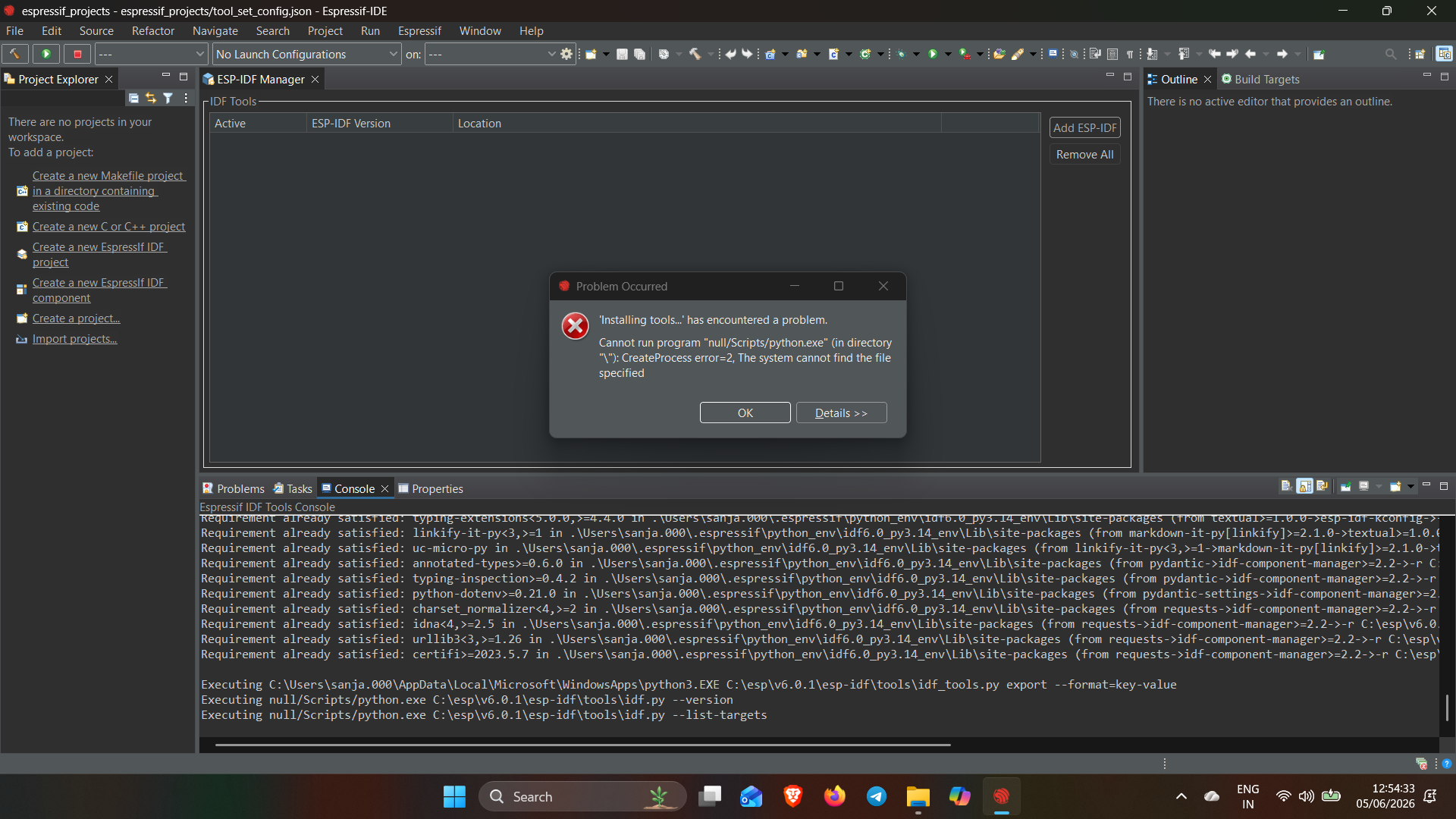Toggle Pin Console
Screen dimensions: 1456x819
click(x=1346, y=486)
